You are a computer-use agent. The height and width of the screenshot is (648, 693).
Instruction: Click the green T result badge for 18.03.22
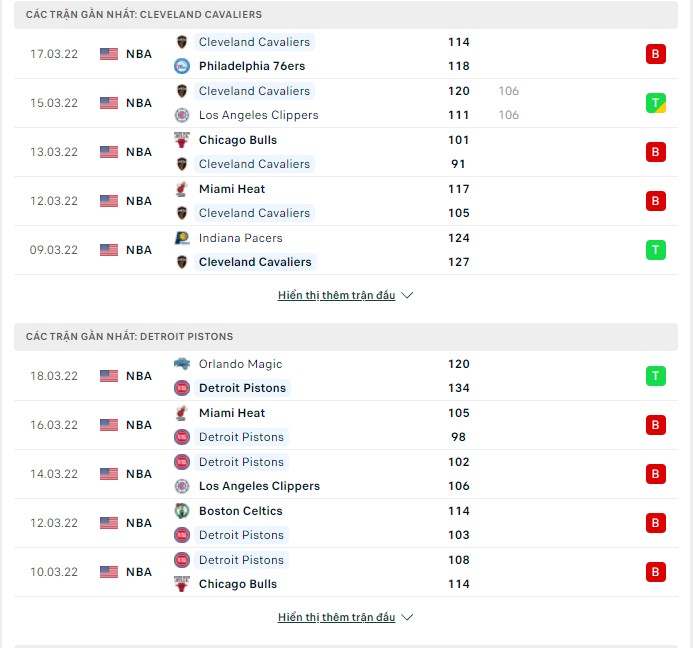pyautogui.click(x=655, y=376)
